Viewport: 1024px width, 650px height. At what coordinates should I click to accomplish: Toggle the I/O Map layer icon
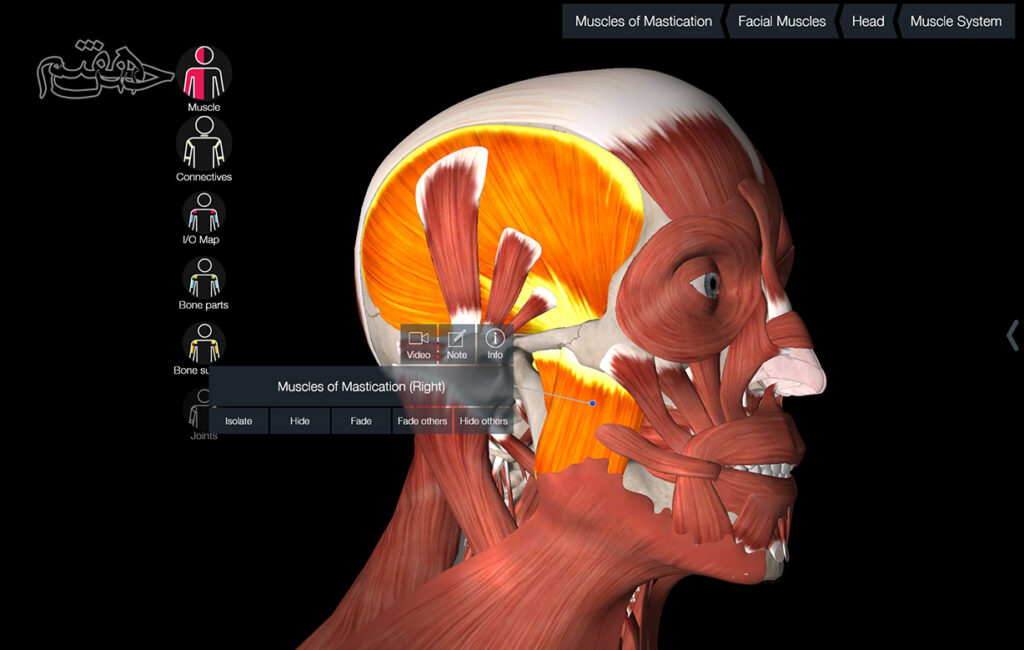[204, 211]
